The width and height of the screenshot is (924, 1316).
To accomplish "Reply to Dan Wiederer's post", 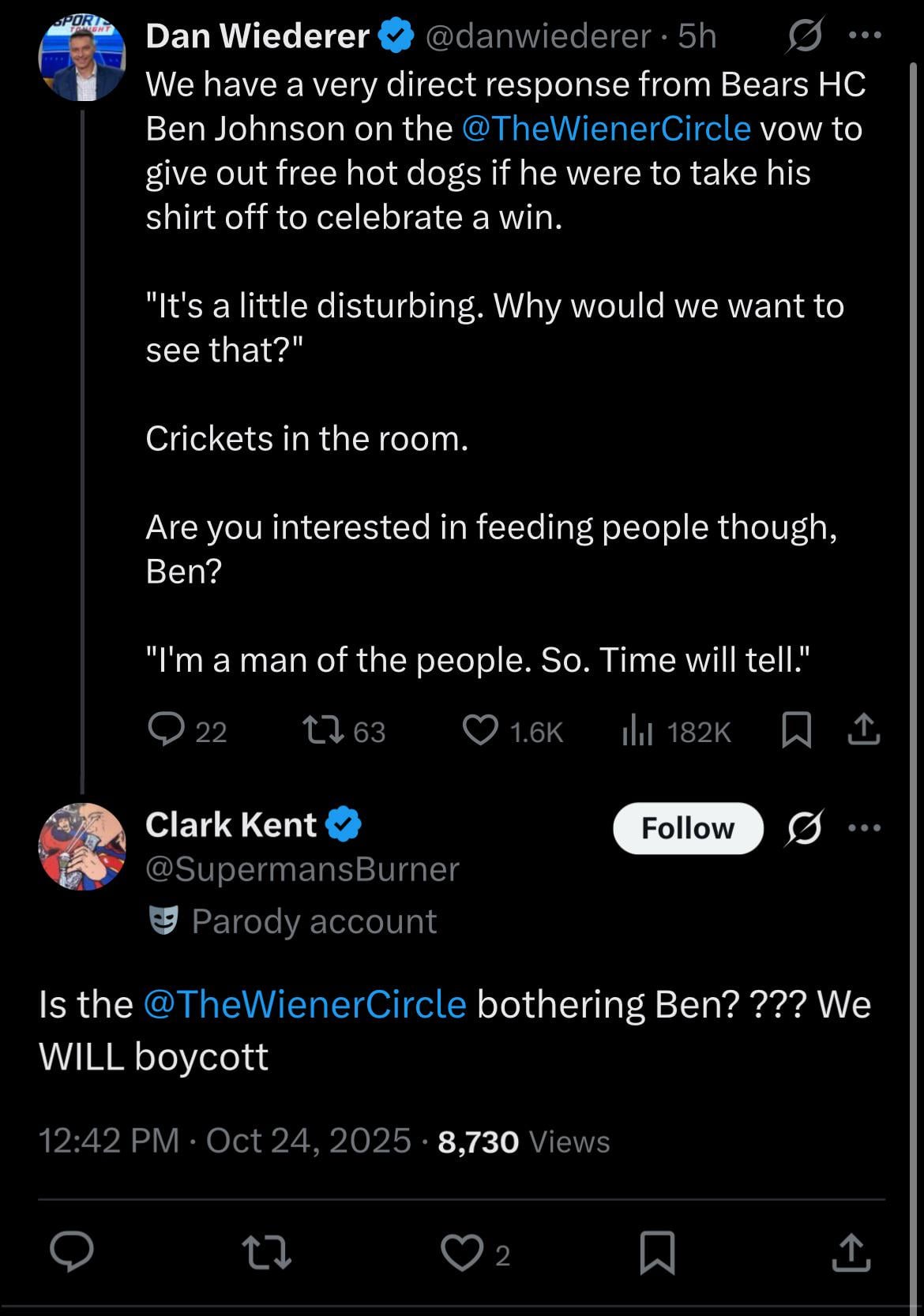I will tap(167, 730).
